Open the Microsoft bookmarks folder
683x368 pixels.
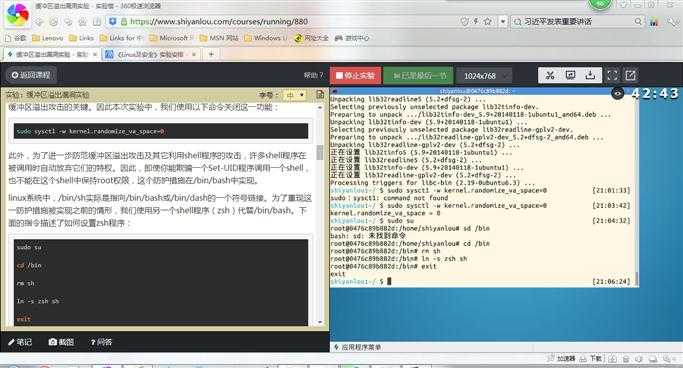point(170,38)
